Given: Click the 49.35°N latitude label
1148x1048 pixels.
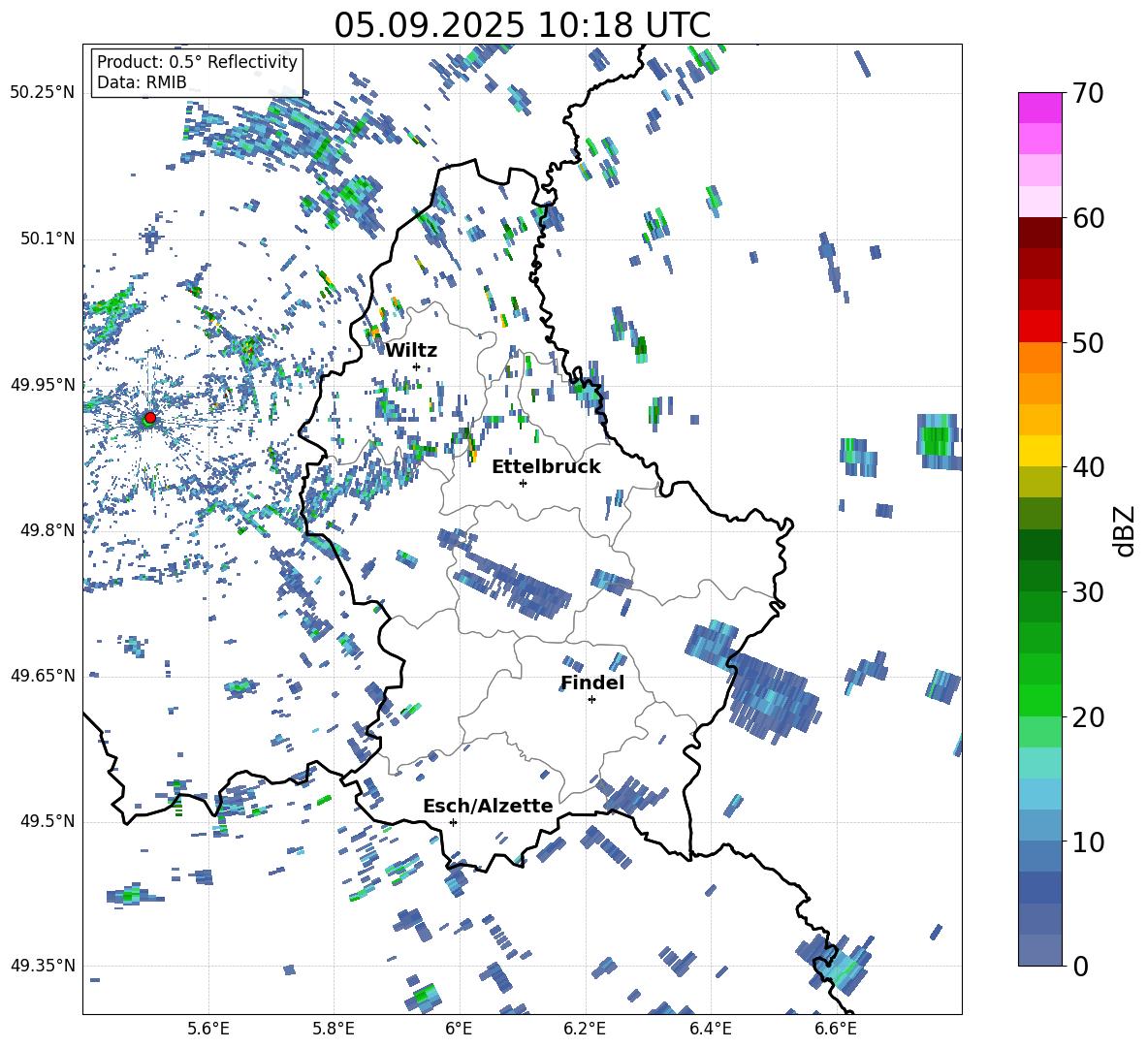Looking at the screenshot, I should coord(43,966).
